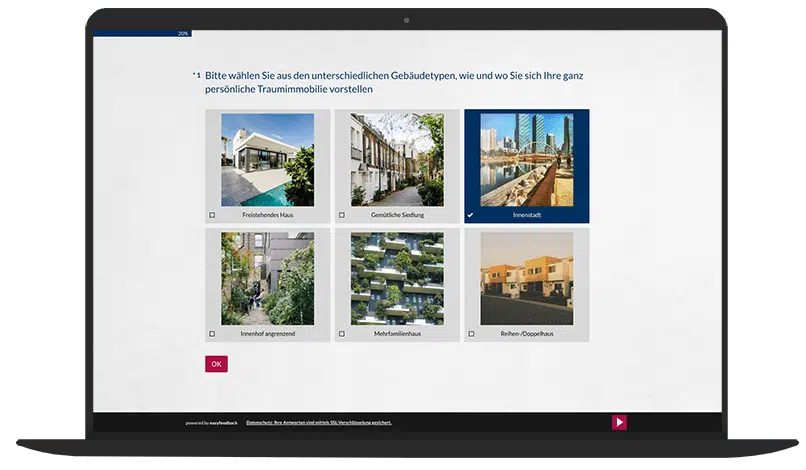The width and height of the screenshot is (806, 470).
Task: Tick the Innenhof angrenzend checkbox
Action: click(x=212, y=334)
